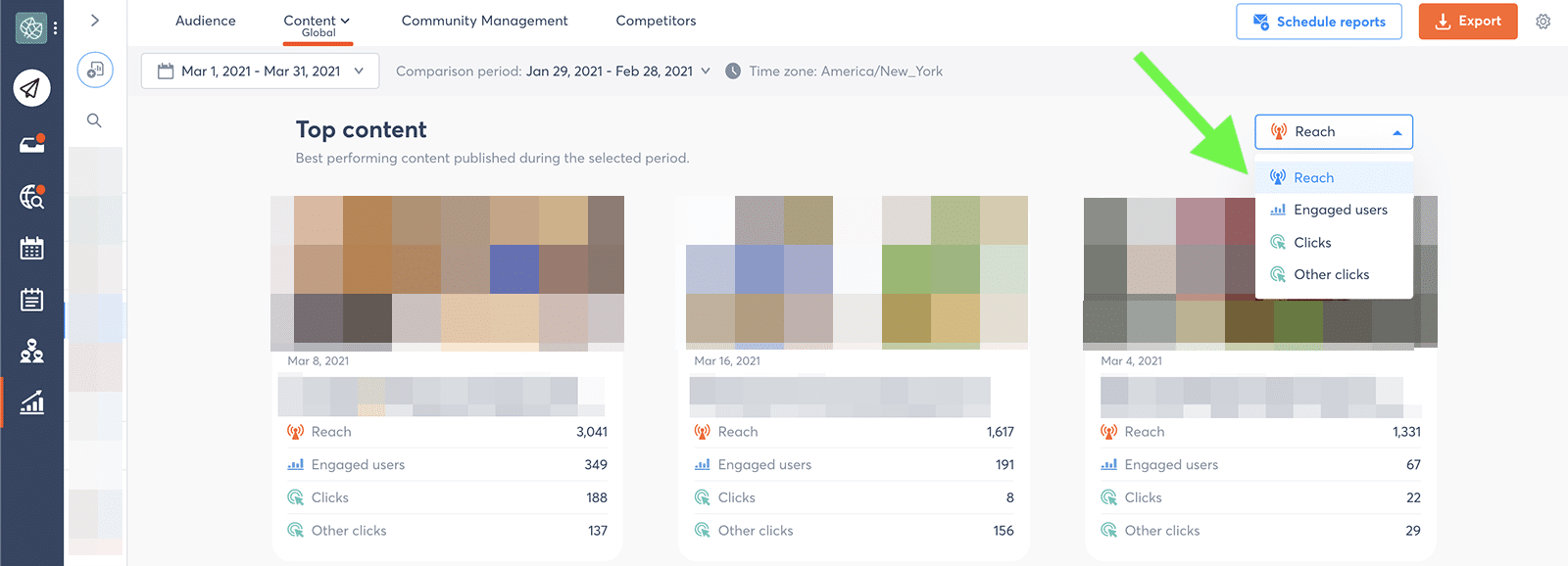This screenshot has width=1568, height=566.
Task: Open the Mar 16, 2021 post thumbnail
Action: pyautogui.click(x=857, y=272)
